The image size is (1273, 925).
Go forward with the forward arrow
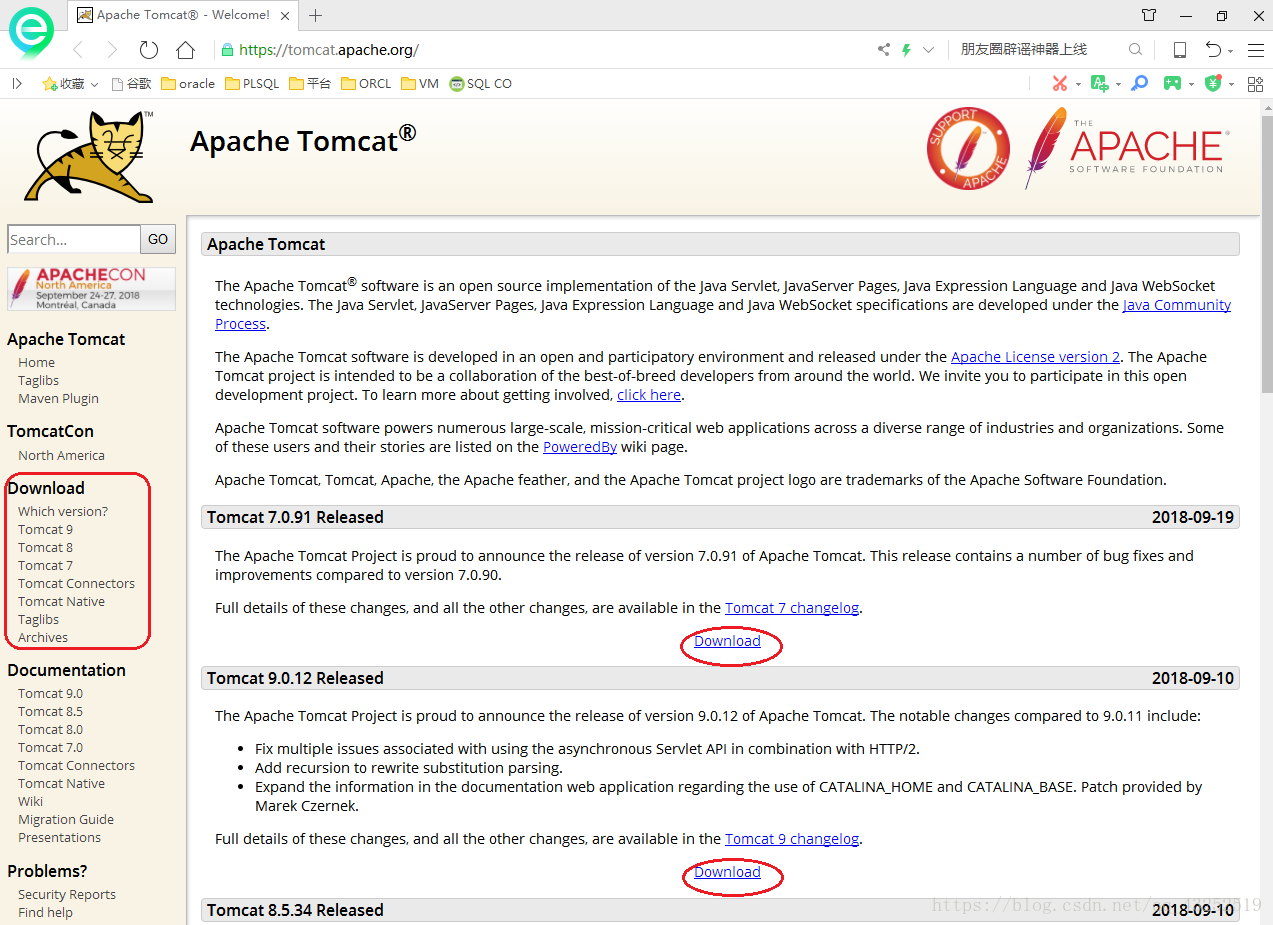click(112, 50)
